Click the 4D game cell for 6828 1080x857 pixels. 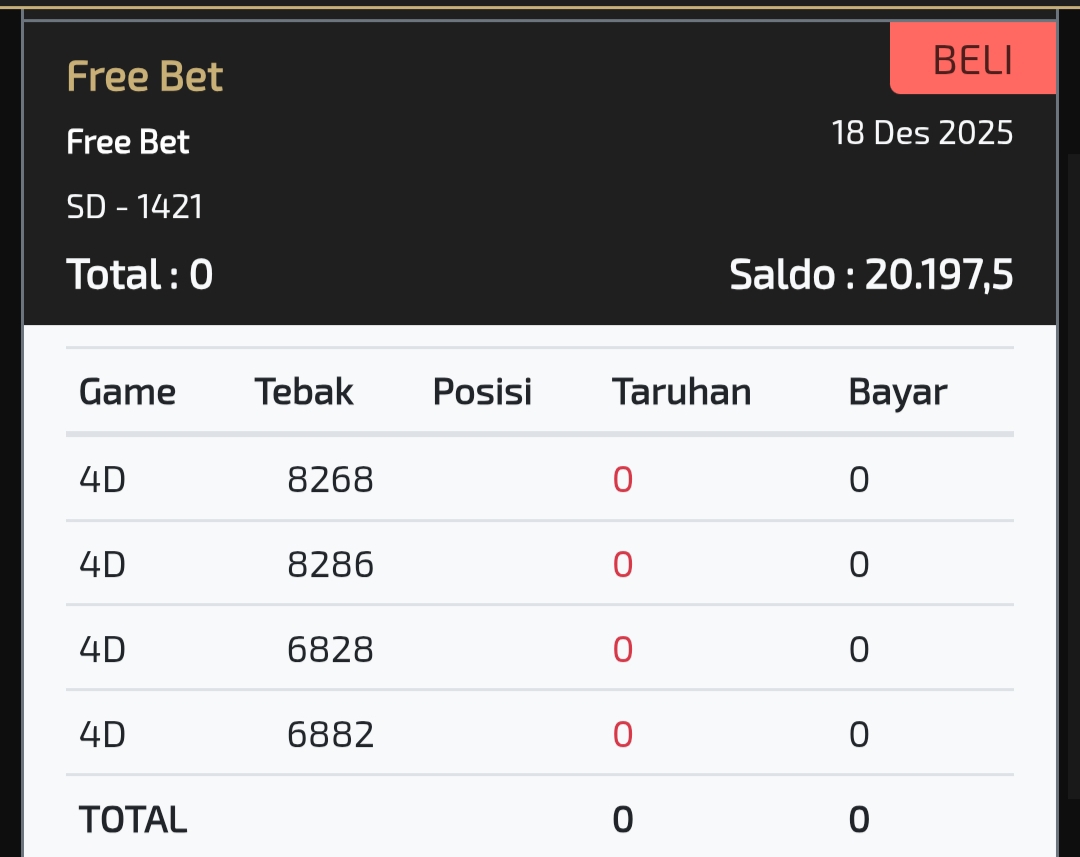[x=102, y=650]
